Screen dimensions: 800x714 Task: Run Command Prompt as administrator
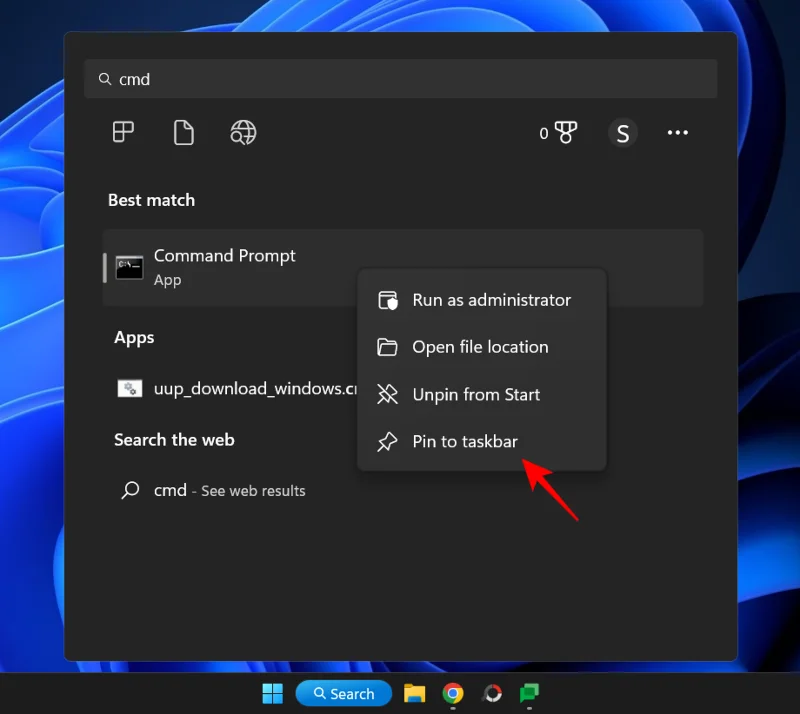[492, 299]
